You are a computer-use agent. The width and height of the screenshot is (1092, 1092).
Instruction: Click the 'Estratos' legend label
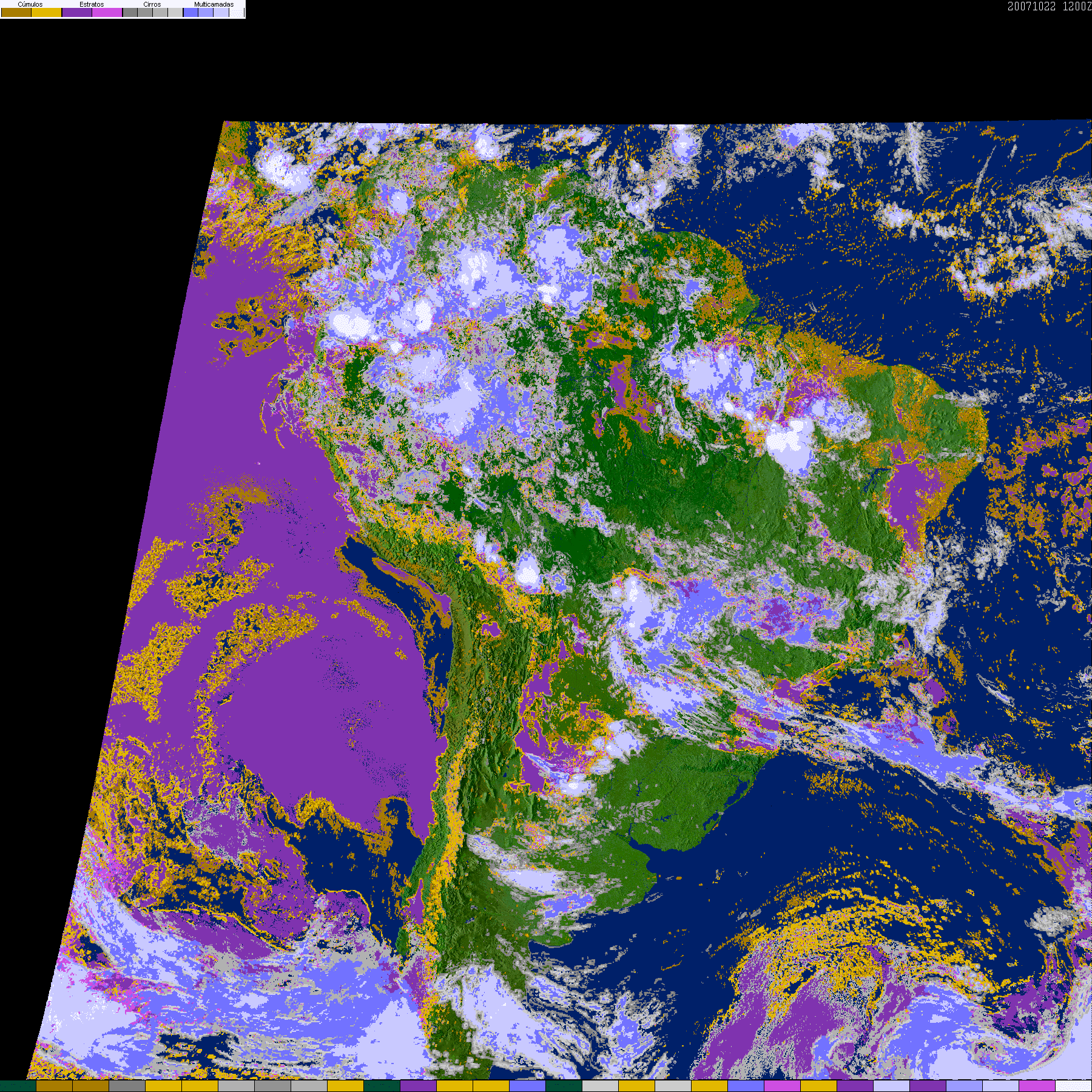(x=92, y=4)
